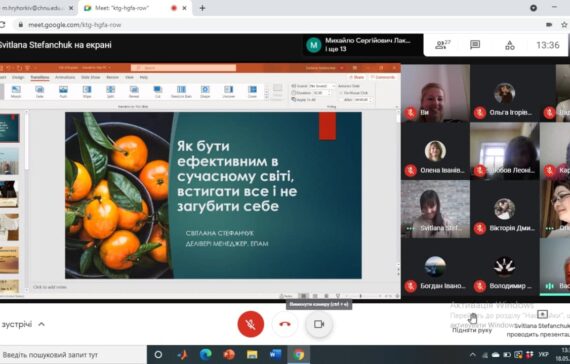Select the Shape transition icon
This screenshot has height=364, width=570.
coord(205,91)
